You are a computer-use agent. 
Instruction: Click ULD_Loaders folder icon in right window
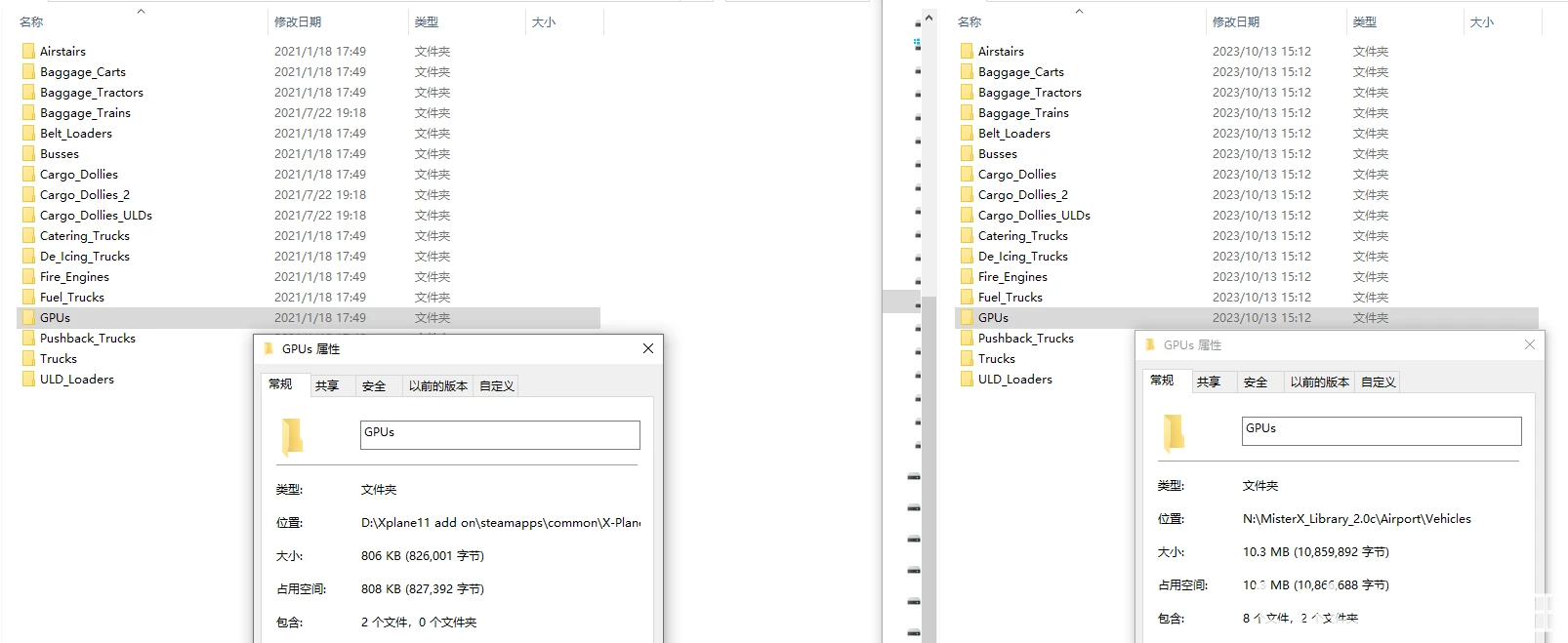(967, 379)
